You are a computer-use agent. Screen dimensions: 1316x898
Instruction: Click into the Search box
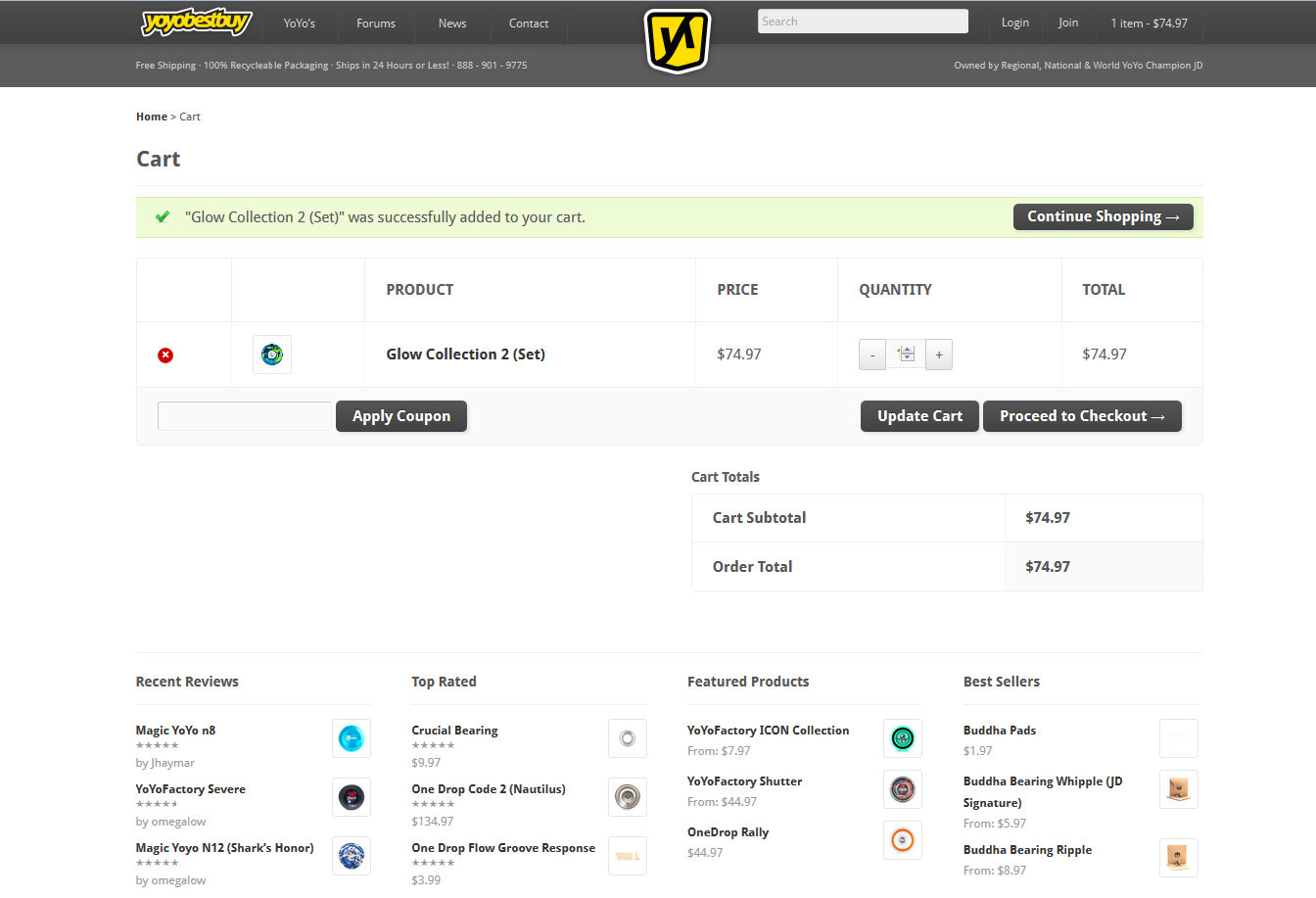point(863,22)
